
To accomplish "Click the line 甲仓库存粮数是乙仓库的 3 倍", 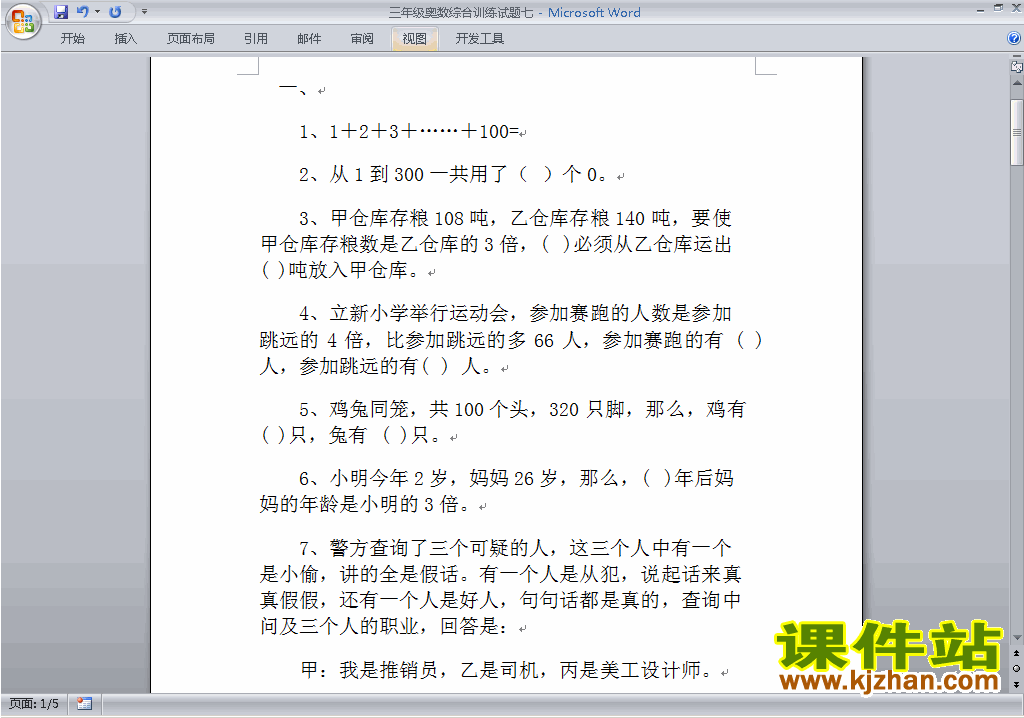I will coord(496,244).
